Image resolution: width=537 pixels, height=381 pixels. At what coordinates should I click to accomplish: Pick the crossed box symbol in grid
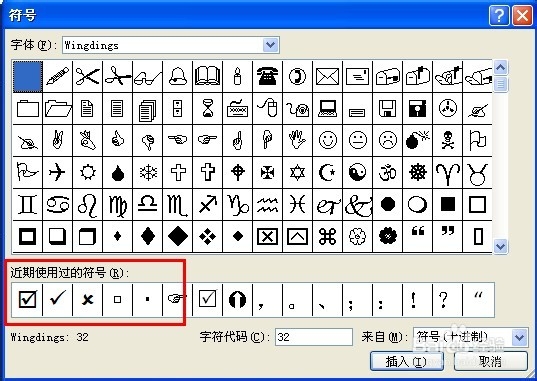(267, 236)
